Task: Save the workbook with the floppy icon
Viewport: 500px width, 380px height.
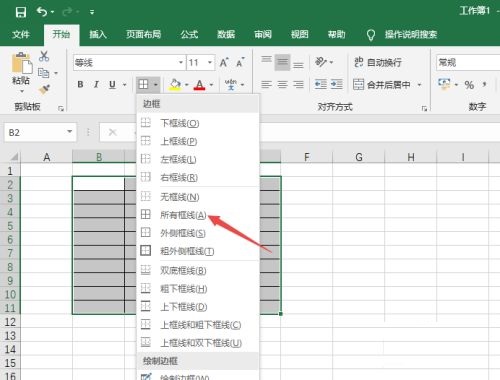Action: coord(21,12)
